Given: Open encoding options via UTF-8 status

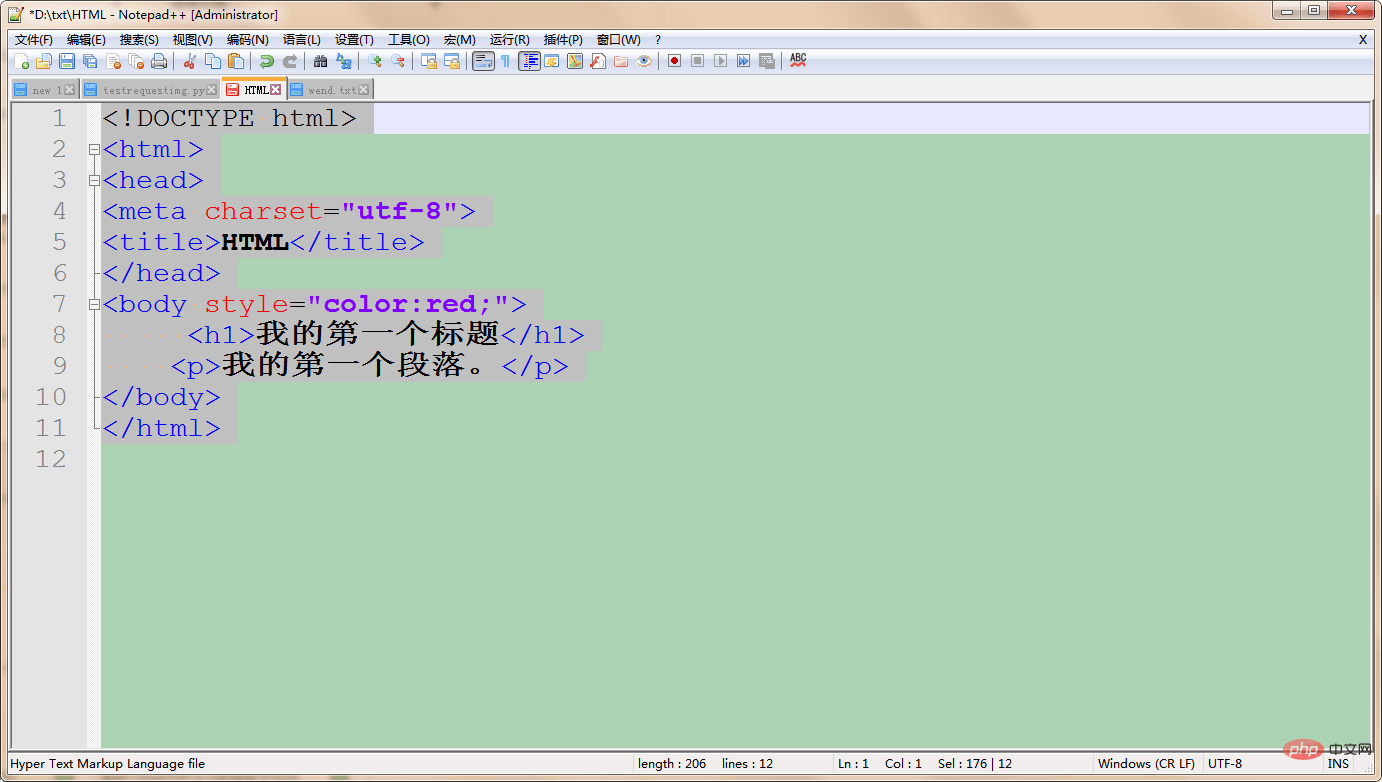Looking at the screenshot, I should point(1225,763).
